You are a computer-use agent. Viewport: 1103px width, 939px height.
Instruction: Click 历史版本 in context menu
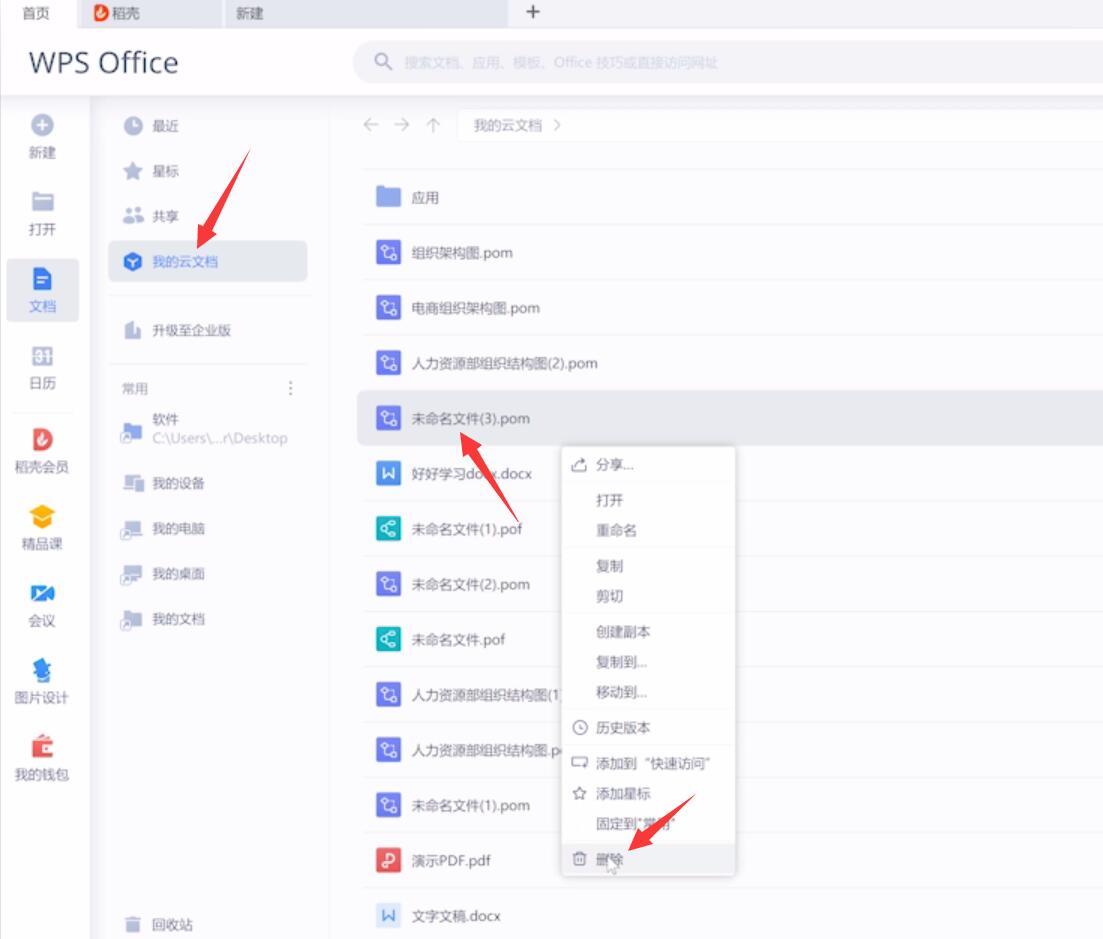(x=622, y=728)
